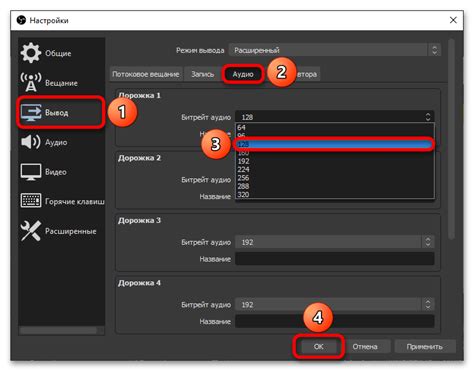Click the Дорожка 3 Название input field

point(335,259)
